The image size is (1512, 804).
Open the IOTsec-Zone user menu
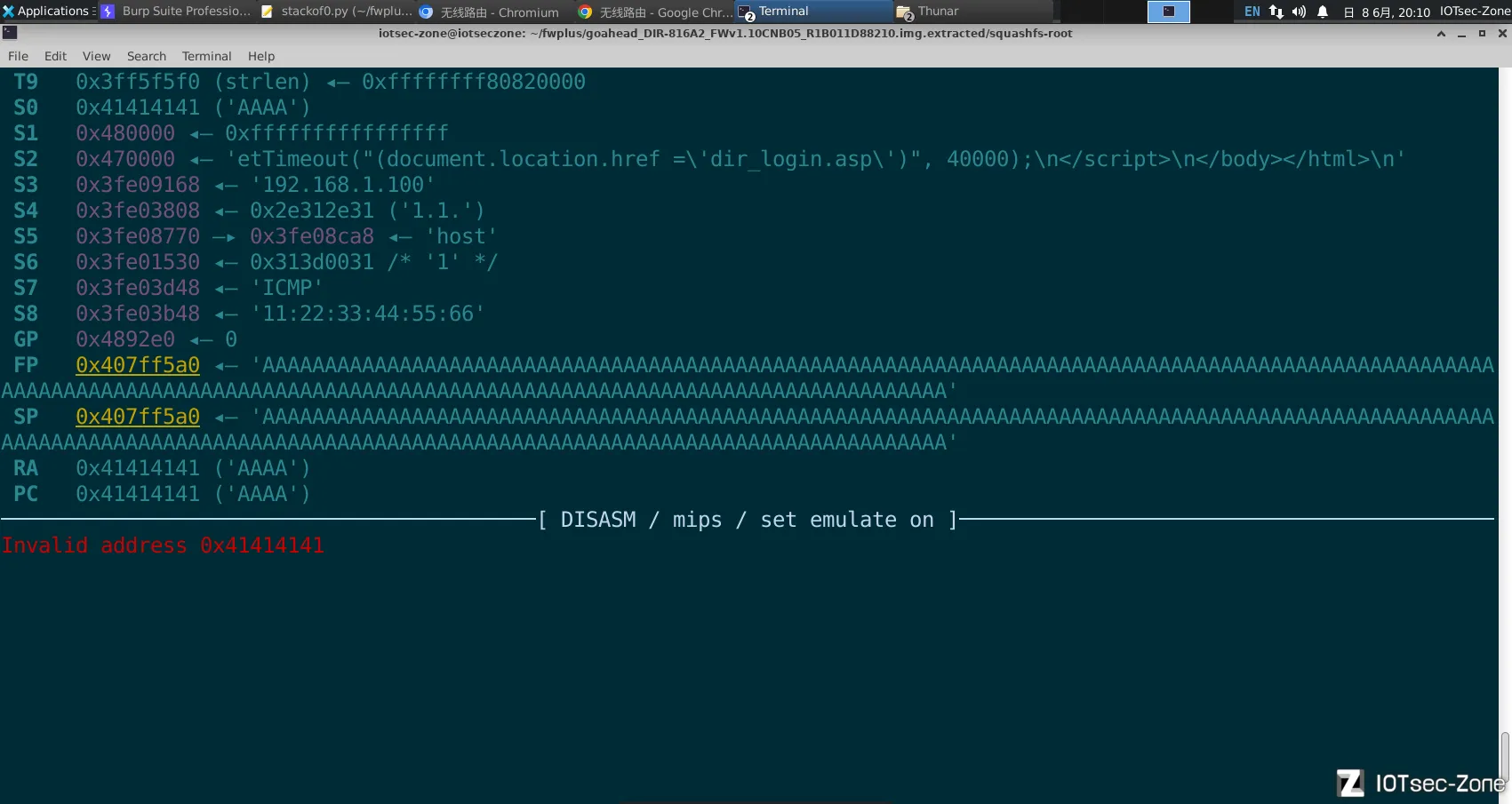[x=1475, y=12]
